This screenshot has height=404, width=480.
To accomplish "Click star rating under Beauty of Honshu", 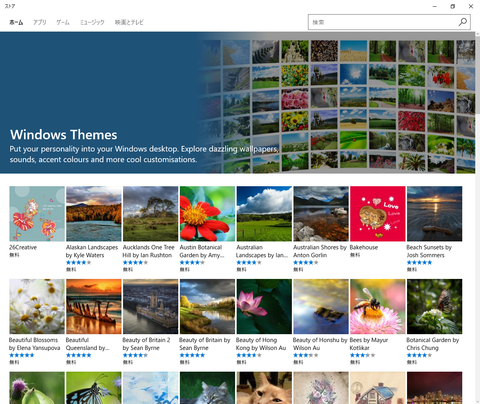I will [306, 355].
